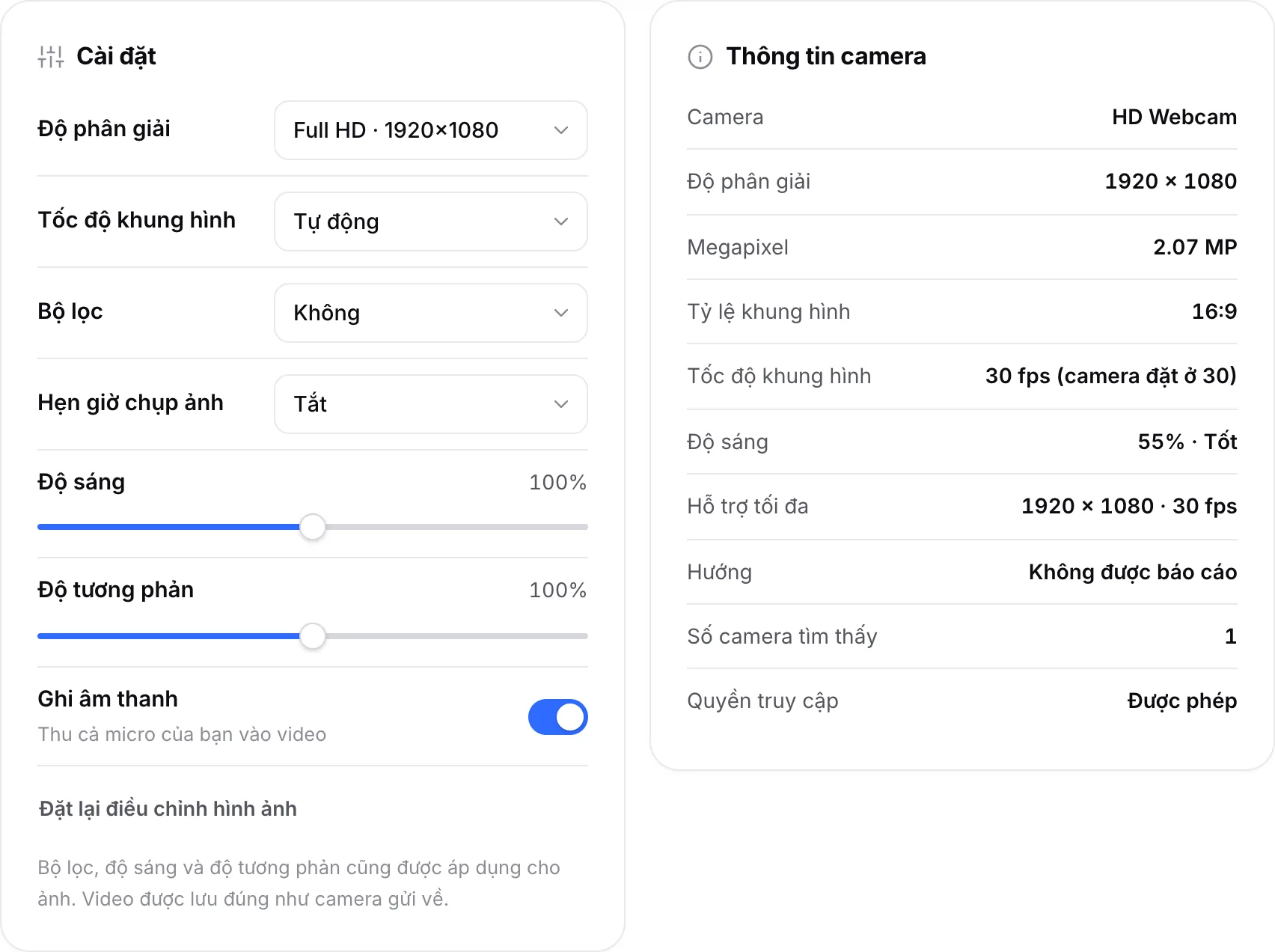Viewport: 1275px width, 952px height.
Task: Click the Độ tương phản slider handle
Action: point(313,636)
